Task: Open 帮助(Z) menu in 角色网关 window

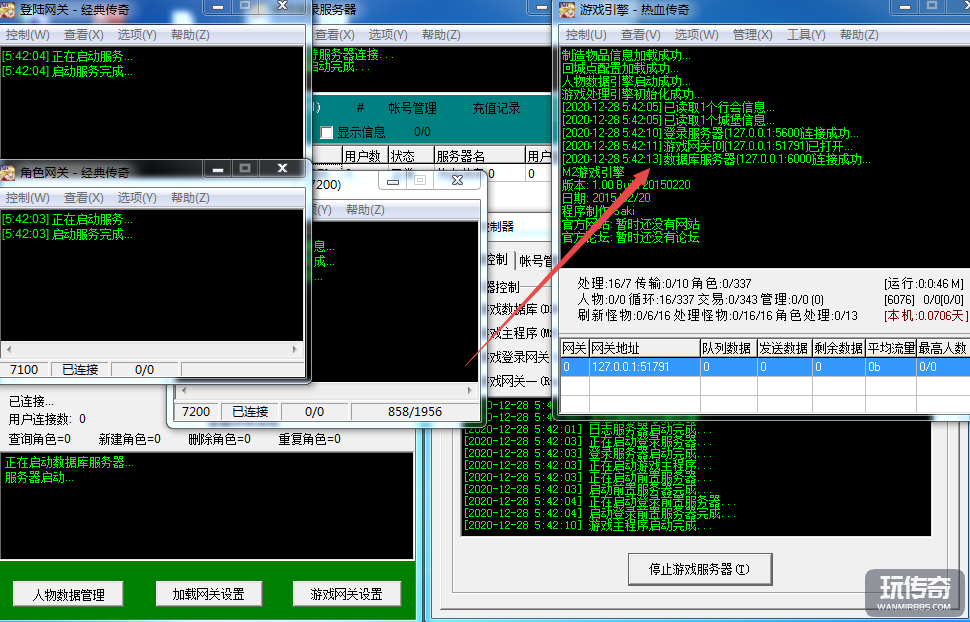Action: [x=190, y=197]
